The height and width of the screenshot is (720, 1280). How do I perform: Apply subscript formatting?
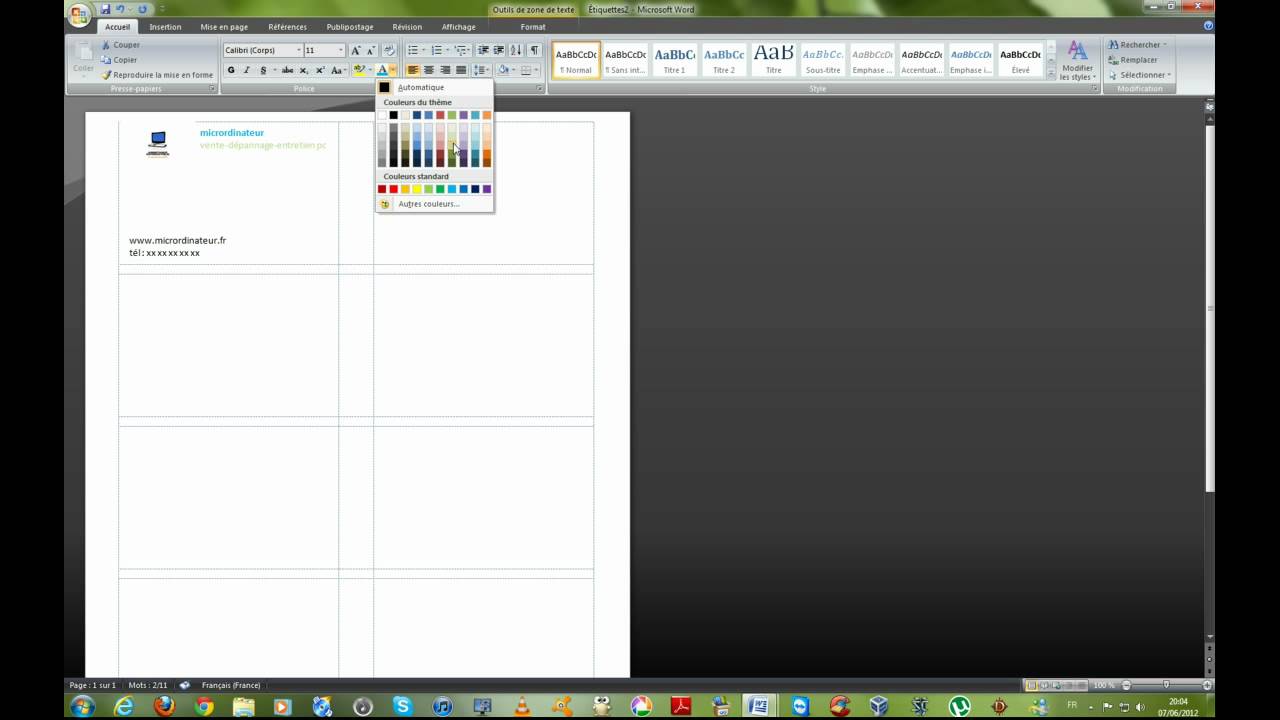(x=304, y=70)
